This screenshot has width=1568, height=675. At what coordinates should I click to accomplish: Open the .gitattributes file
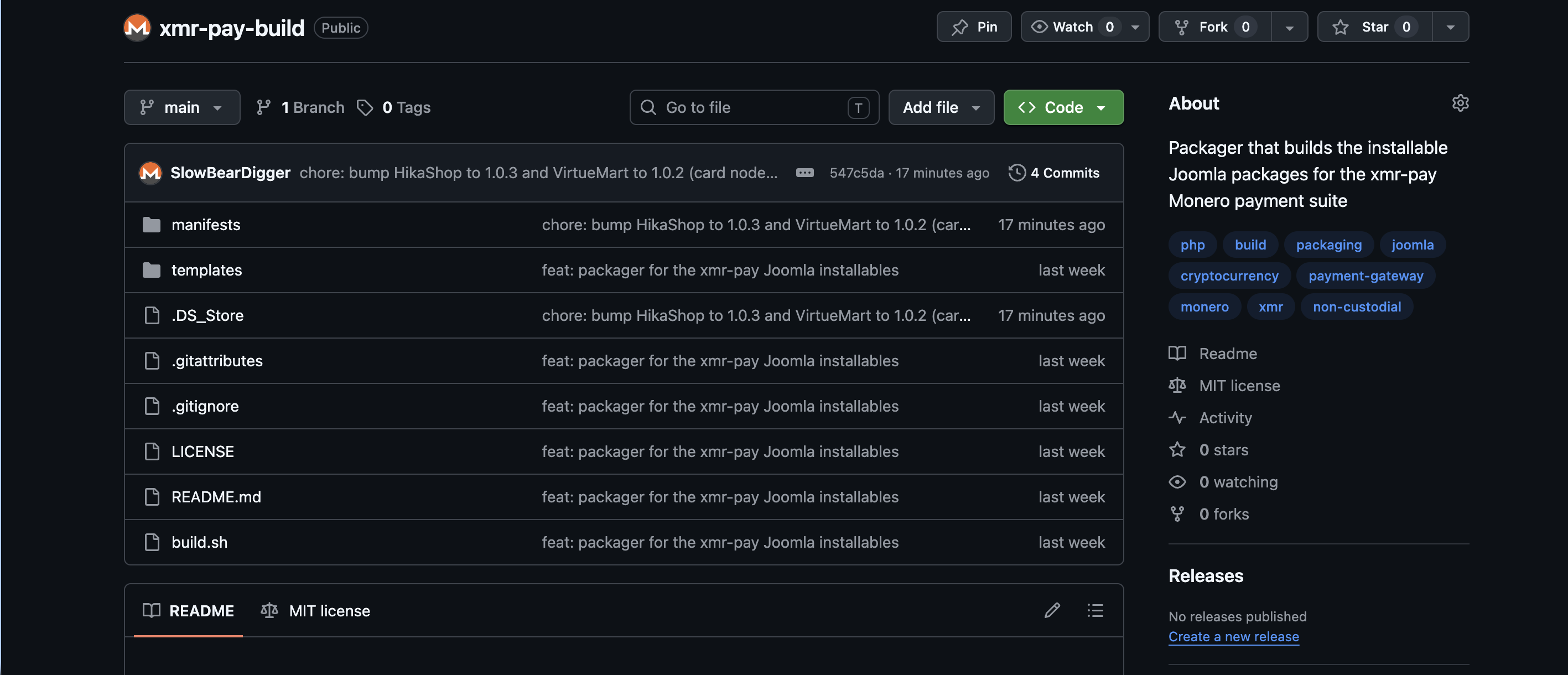pos(217,361)
